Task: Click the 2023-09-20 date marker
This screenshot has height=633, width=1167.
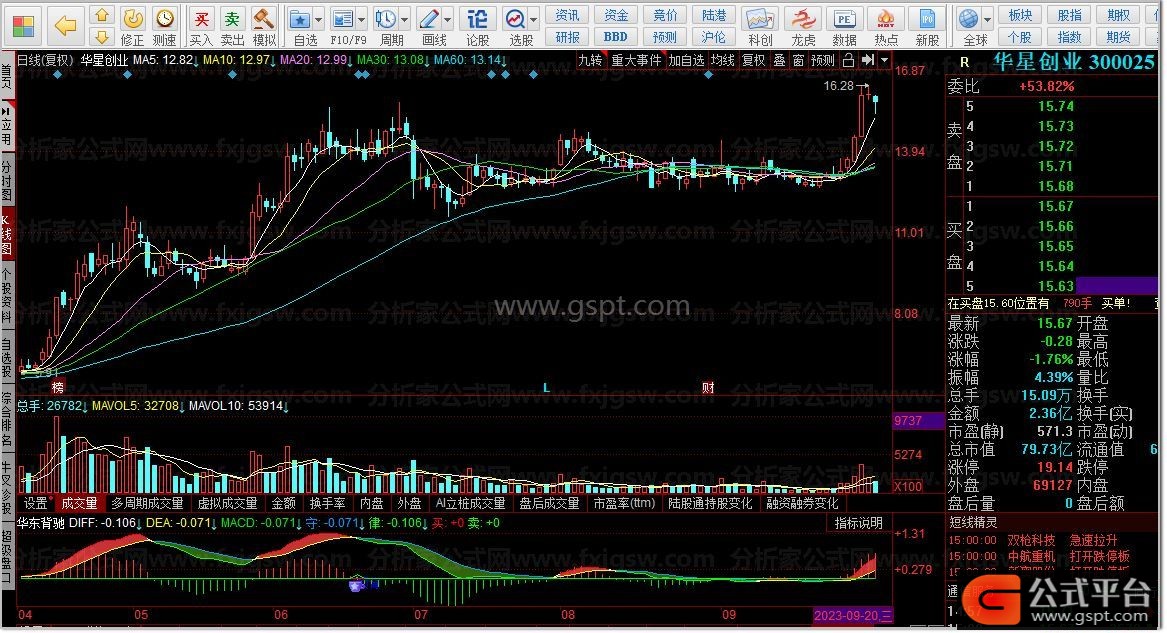Action: tap(852, 616)
